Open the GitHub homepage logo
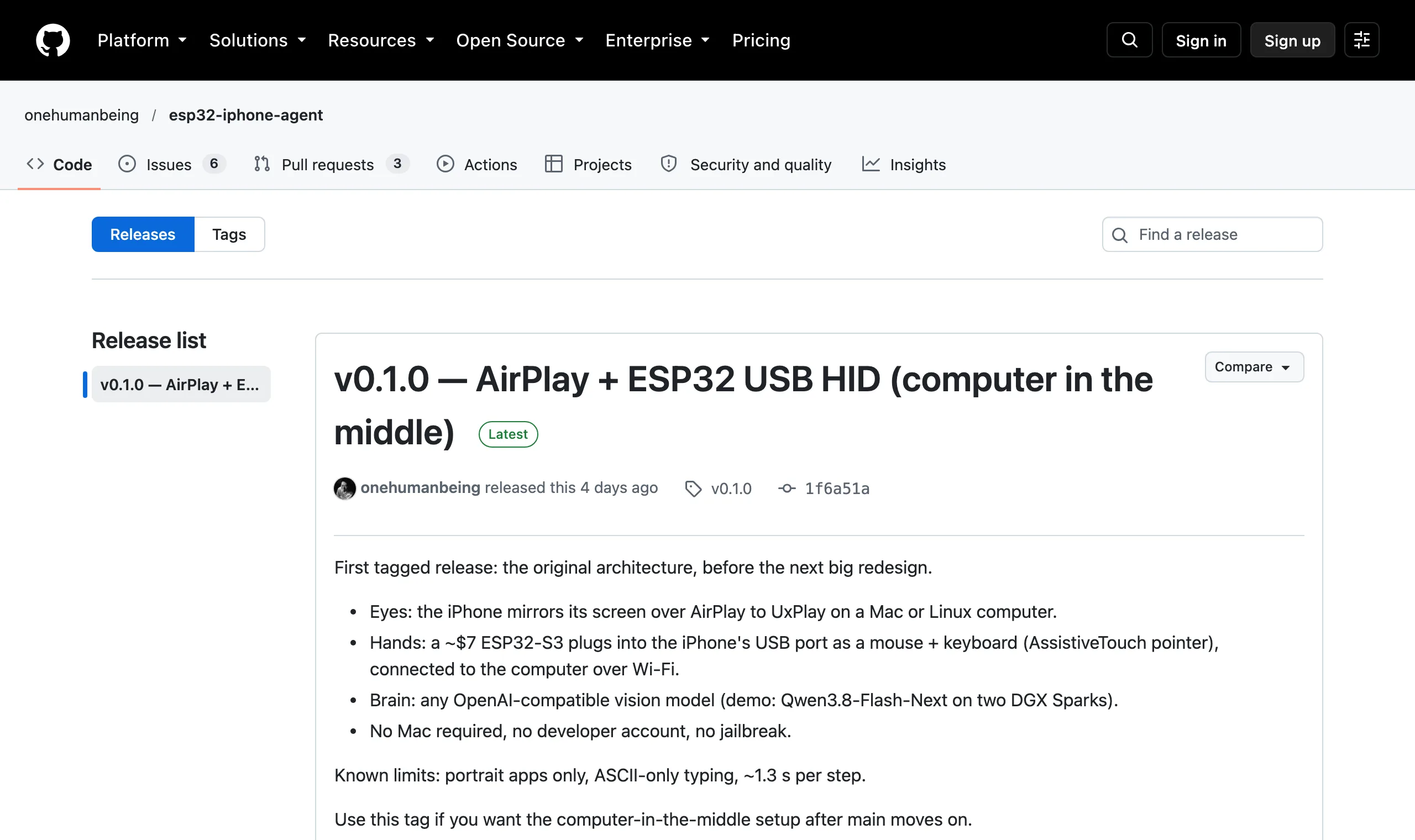The width and height of the screenshot is (1415, 840). 53,40
